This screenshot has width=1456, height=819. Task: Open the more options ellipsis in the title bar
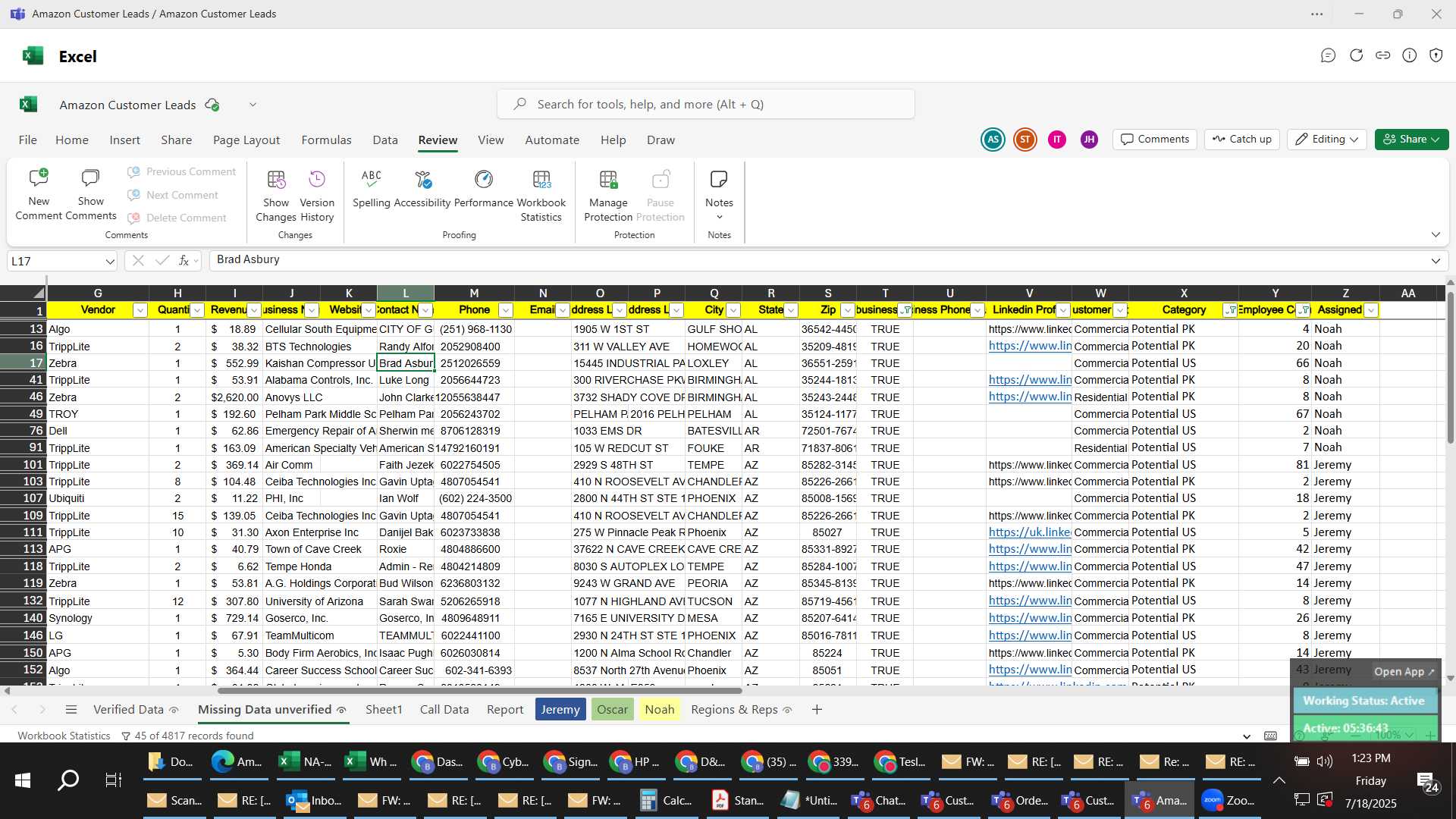(1317, 14)
